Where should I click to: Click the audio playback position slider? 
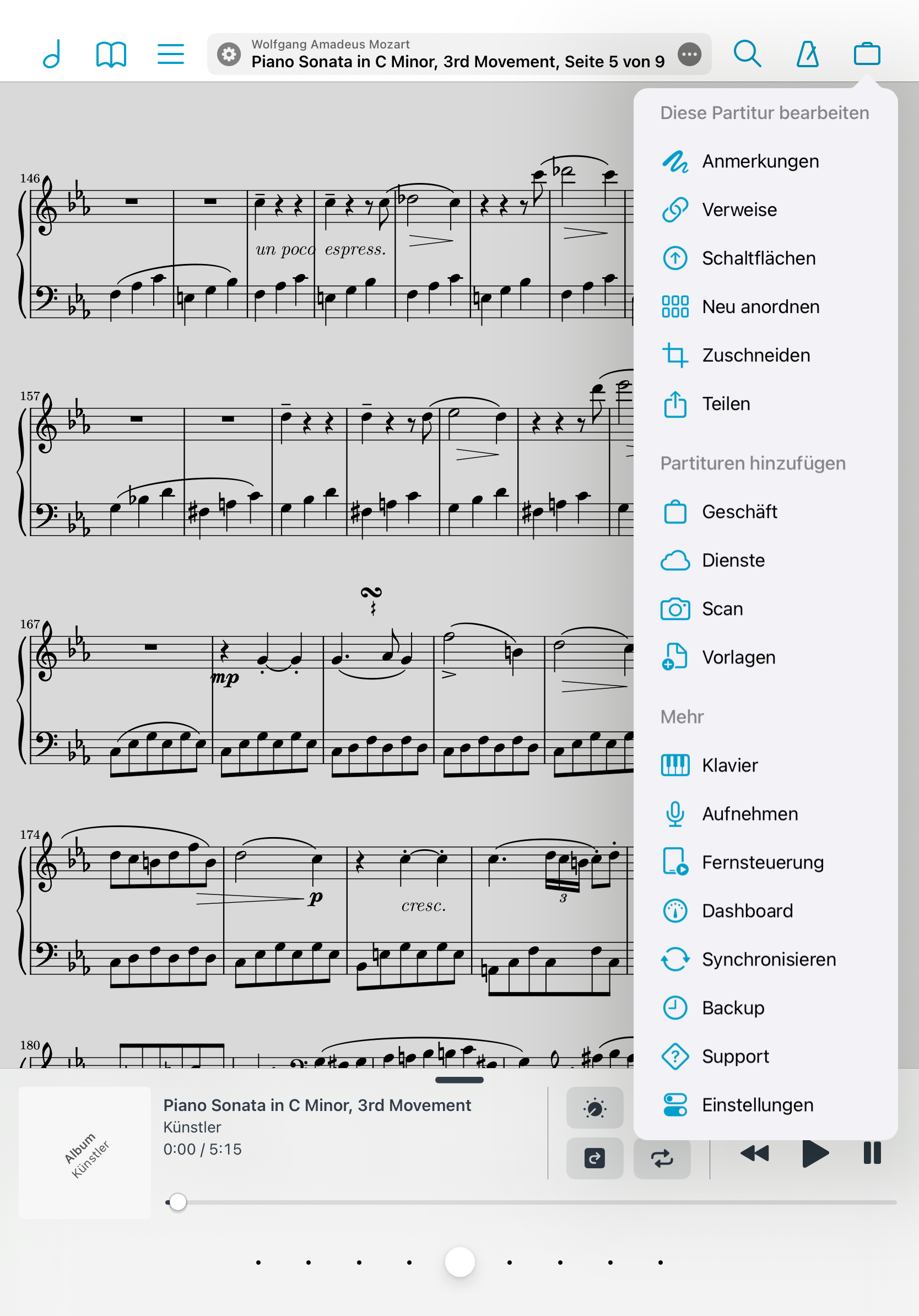[x=531, y=1202]
